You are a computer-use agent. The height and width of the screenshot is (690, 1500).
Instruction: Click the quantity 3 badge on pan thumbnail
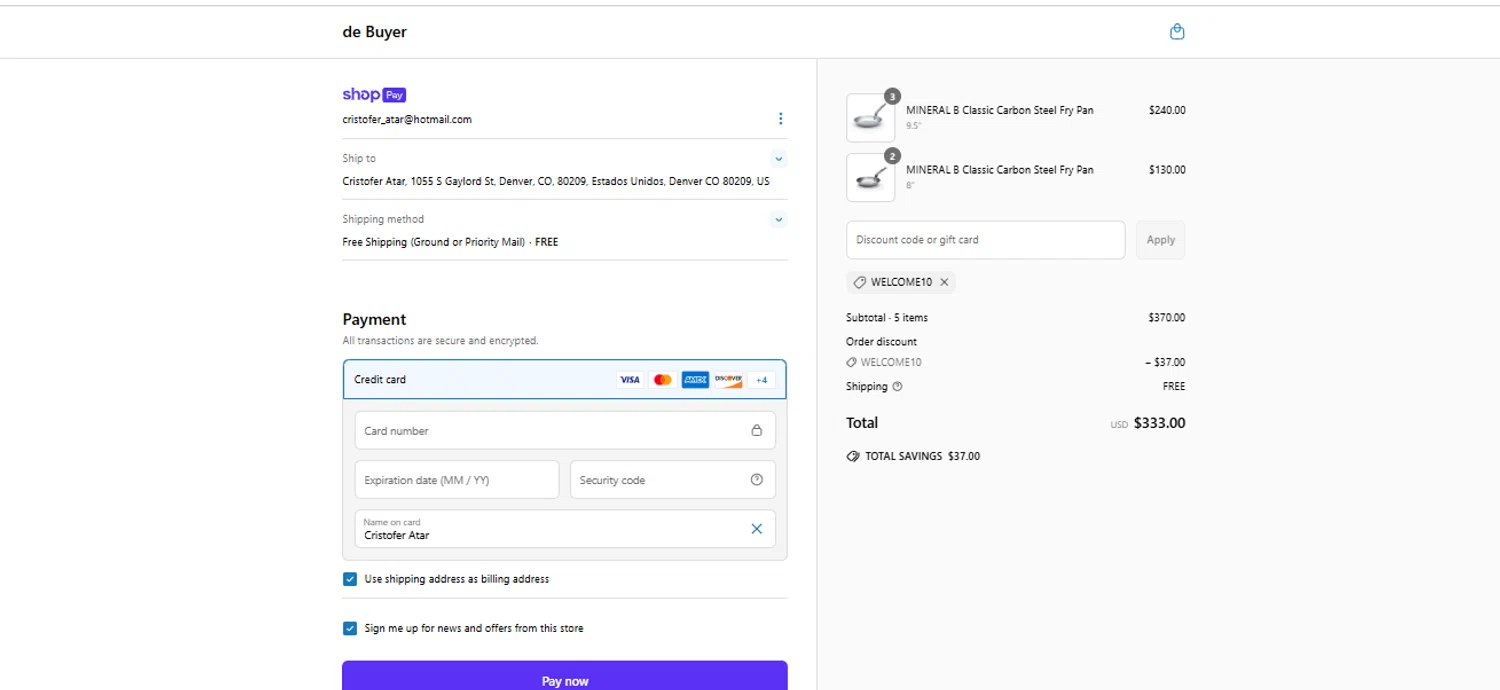click(892, 97)
